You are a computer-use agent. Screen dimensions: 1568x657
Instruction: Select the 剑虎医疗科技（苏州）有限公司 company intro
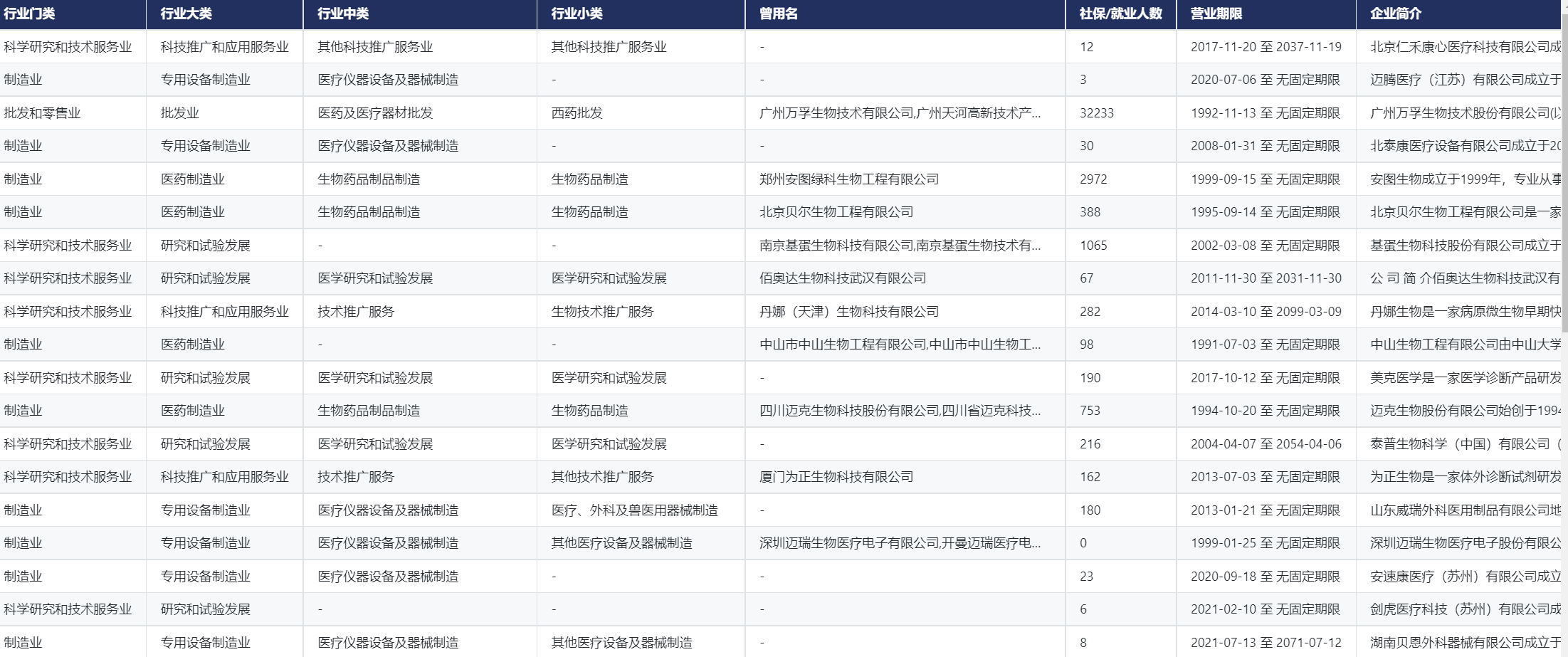tap(1466, 609)
